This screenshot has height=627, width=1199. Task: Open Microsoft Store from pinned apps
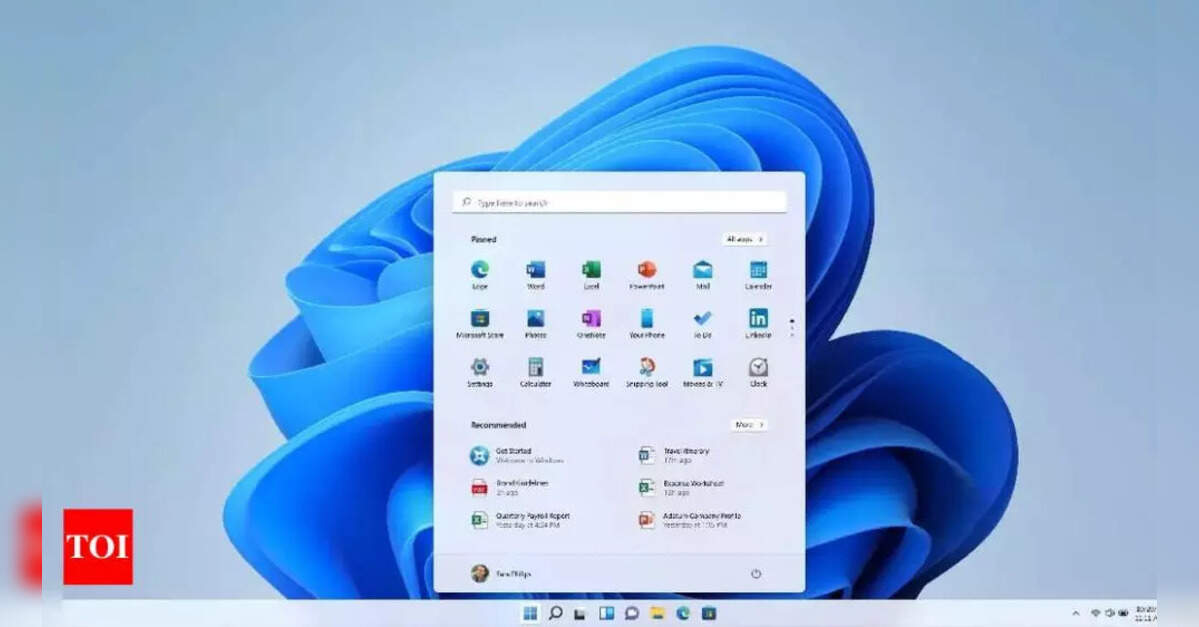coord(480,319)
